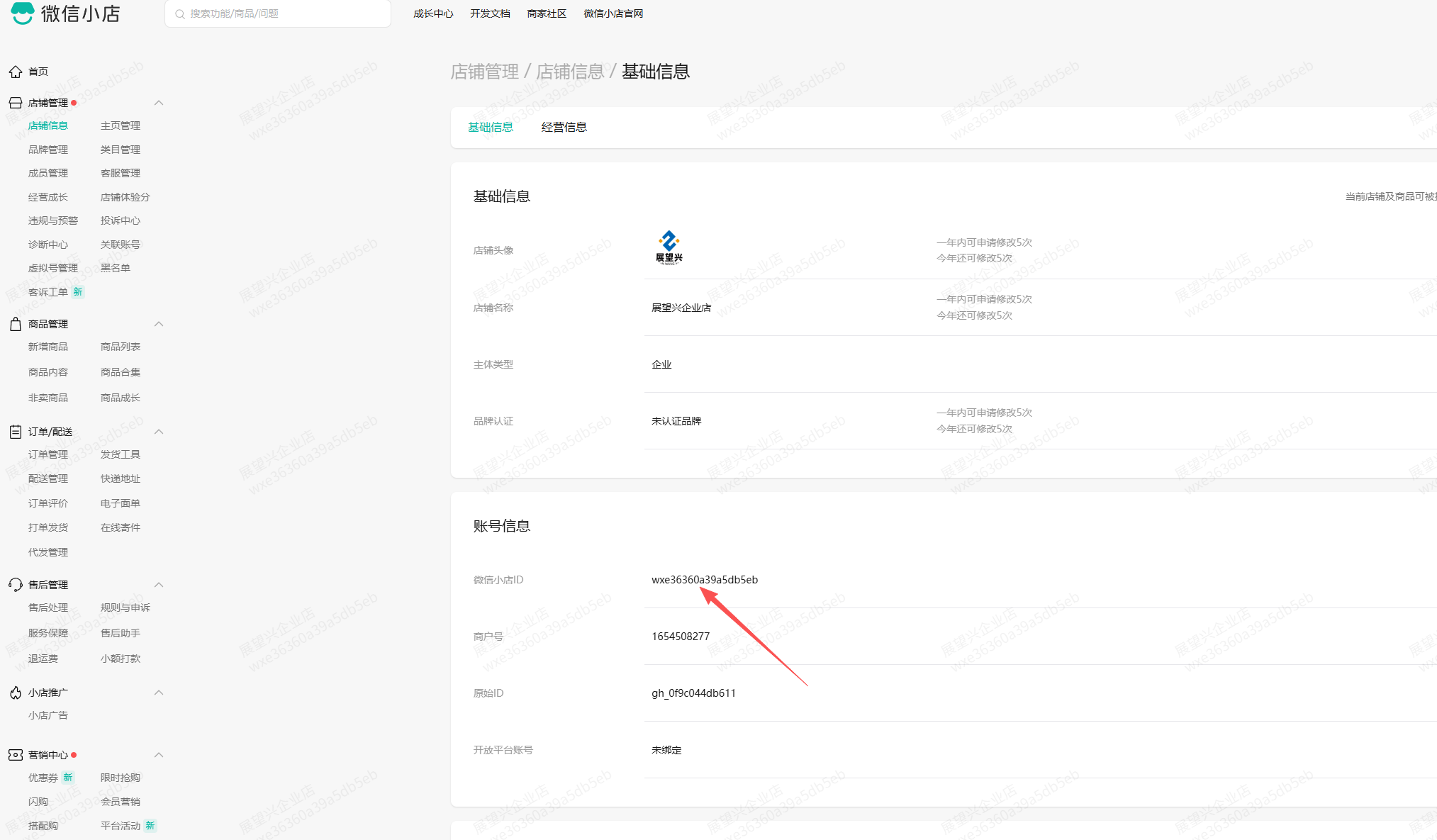Switch to the 经营信息 tab
Screen dimensions: 1437x840
(x=564, y=127)
